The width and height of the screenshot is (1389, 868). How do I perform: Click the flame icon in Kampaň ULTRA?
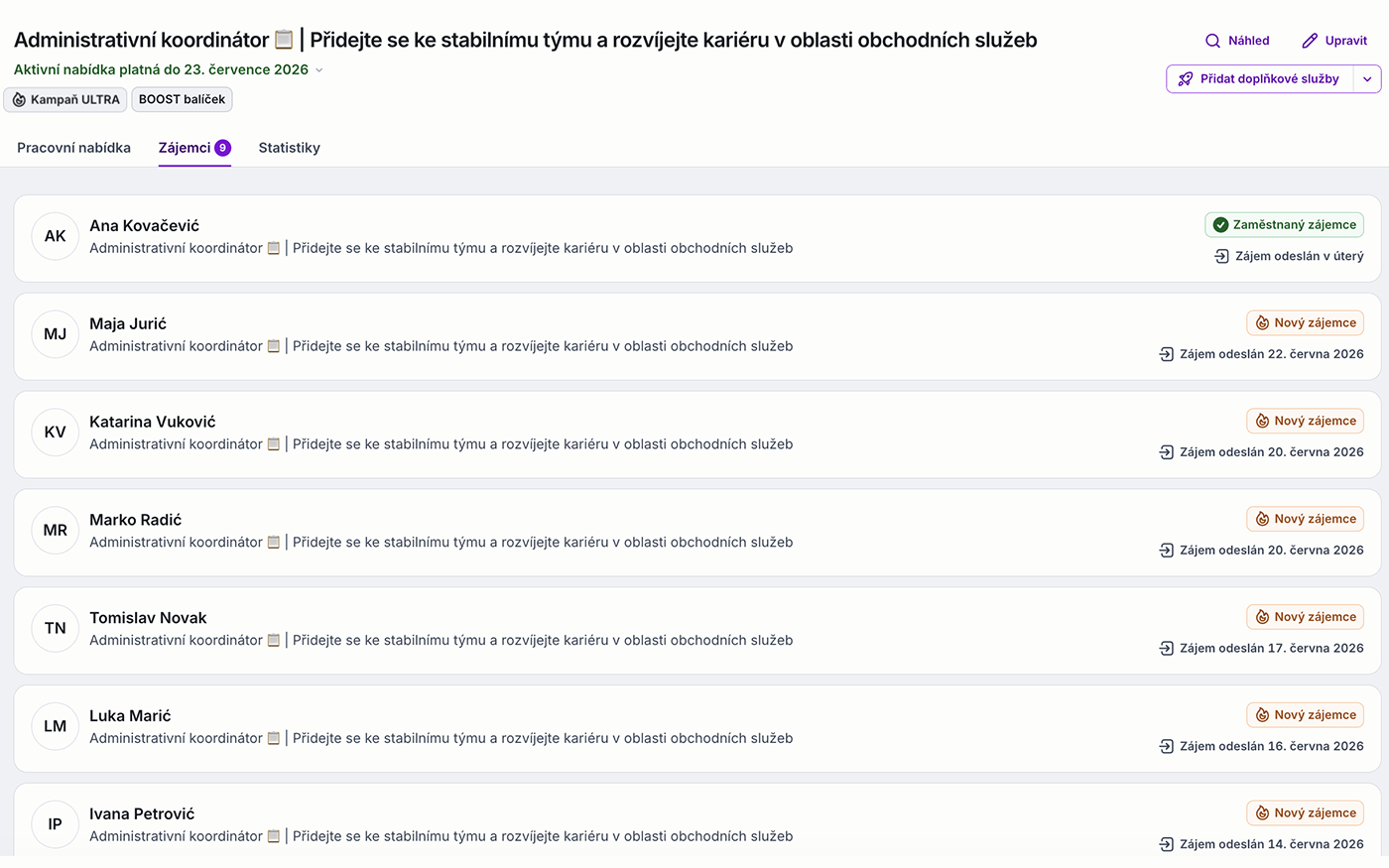[x=19, y=100]
